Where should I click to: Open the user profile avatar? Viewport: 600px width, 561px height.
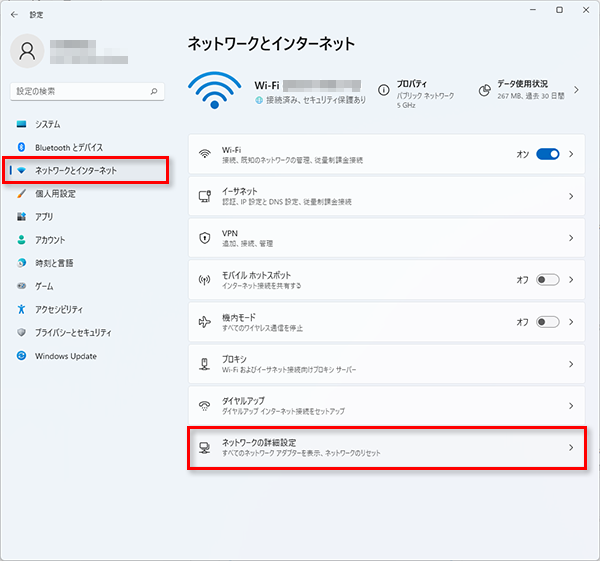coord(27,51)
